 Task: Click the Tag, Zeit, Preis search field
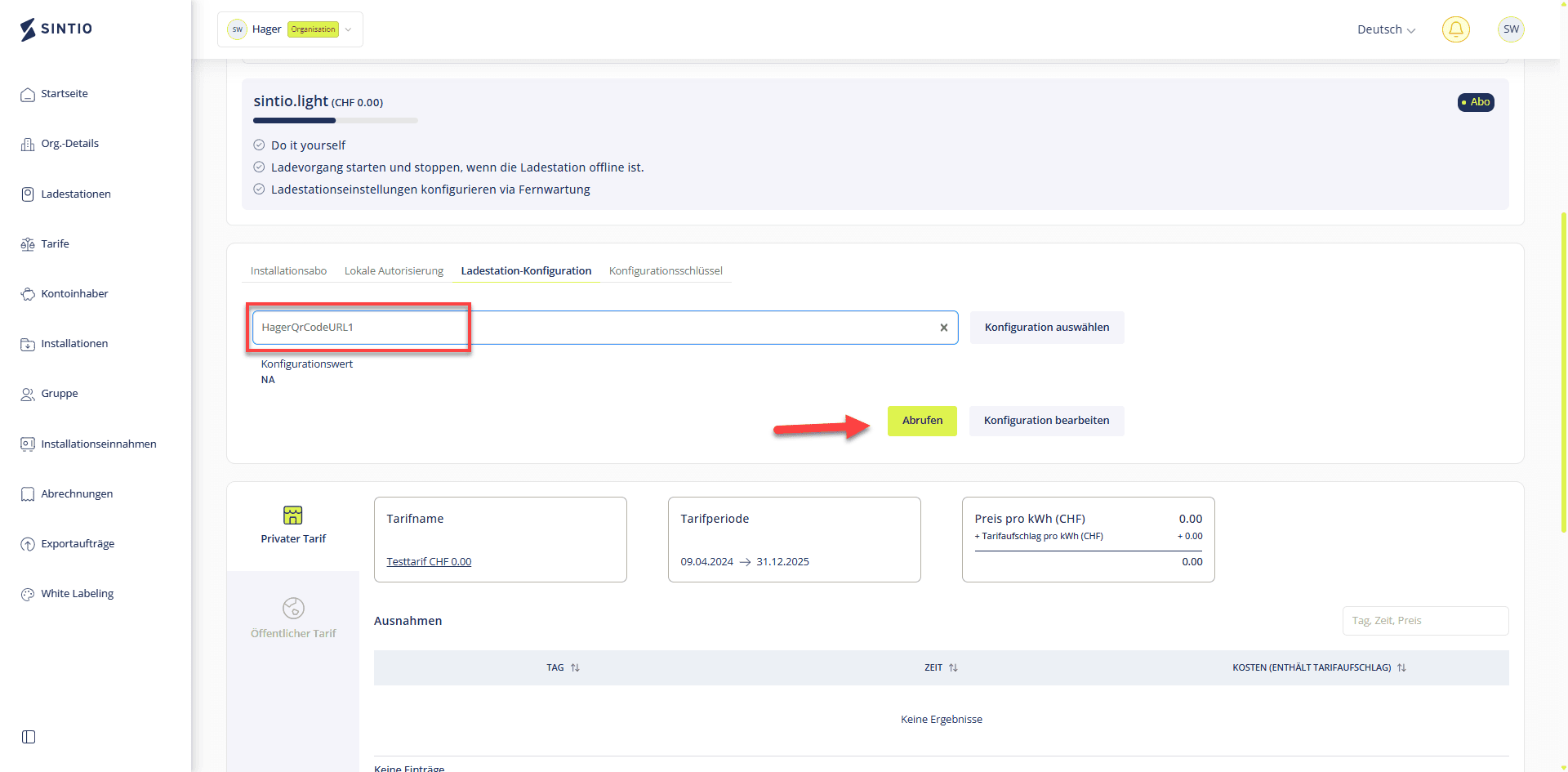(1425, 621)
